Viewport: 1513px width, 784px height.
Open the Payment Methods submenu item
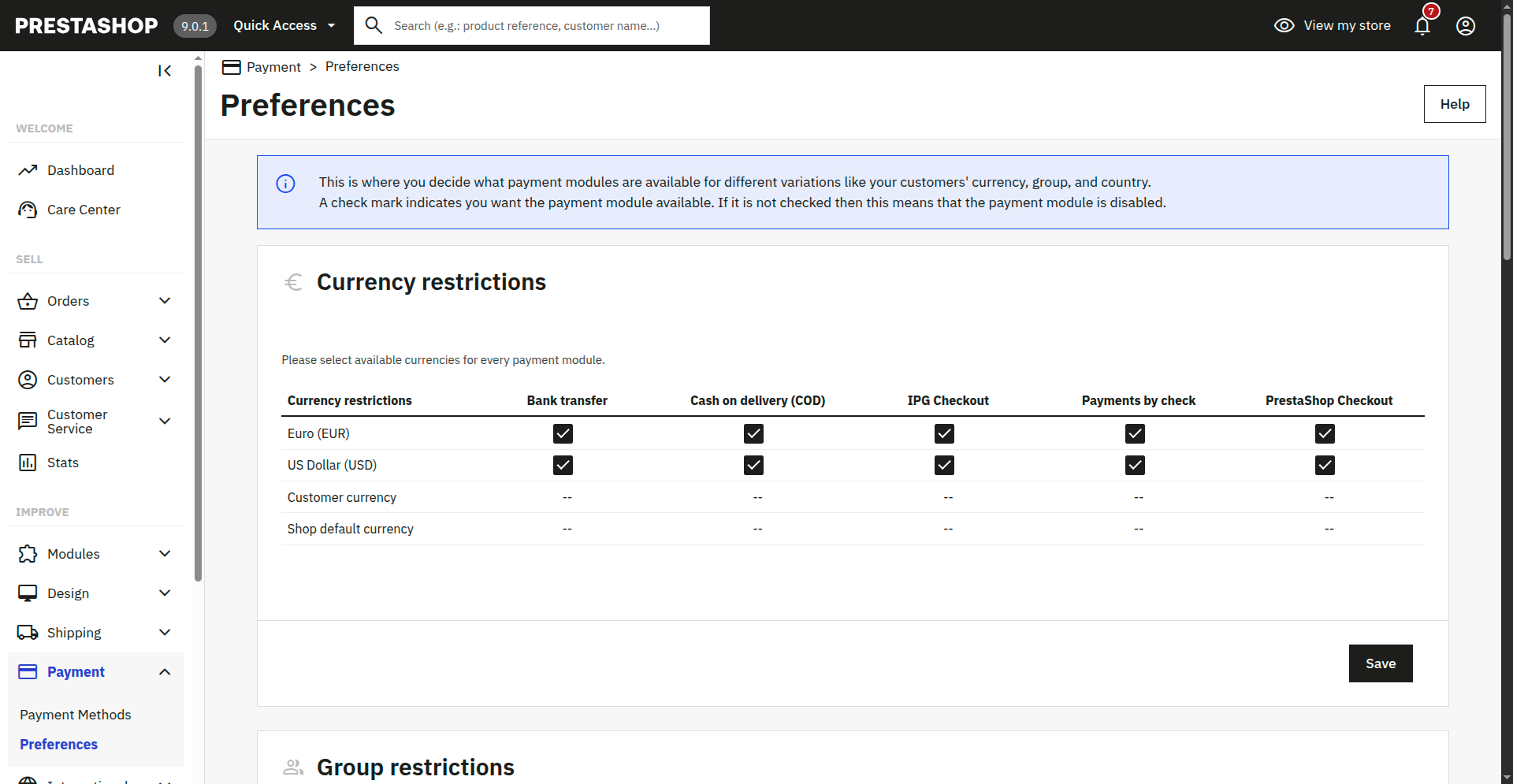76,715
